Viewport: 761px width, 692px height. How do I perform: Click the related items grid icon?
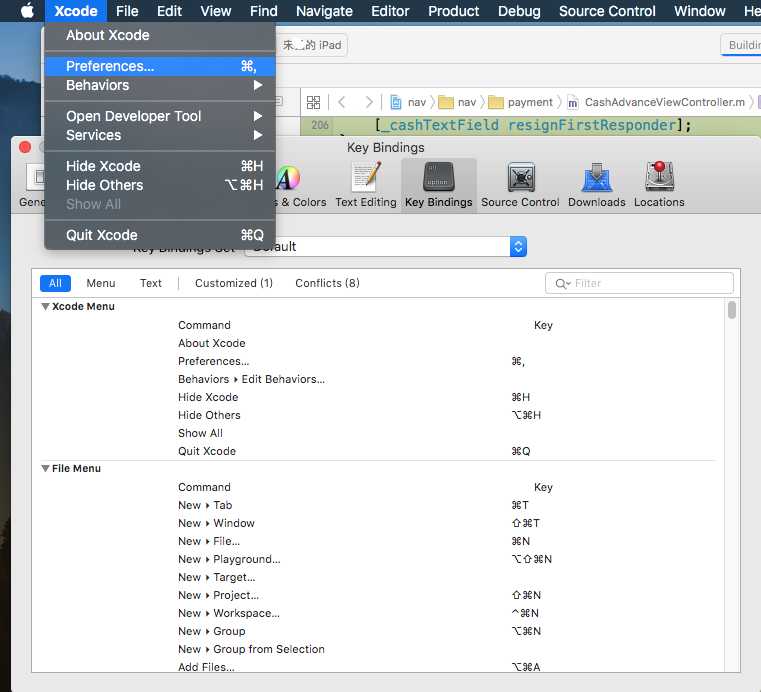314,102
